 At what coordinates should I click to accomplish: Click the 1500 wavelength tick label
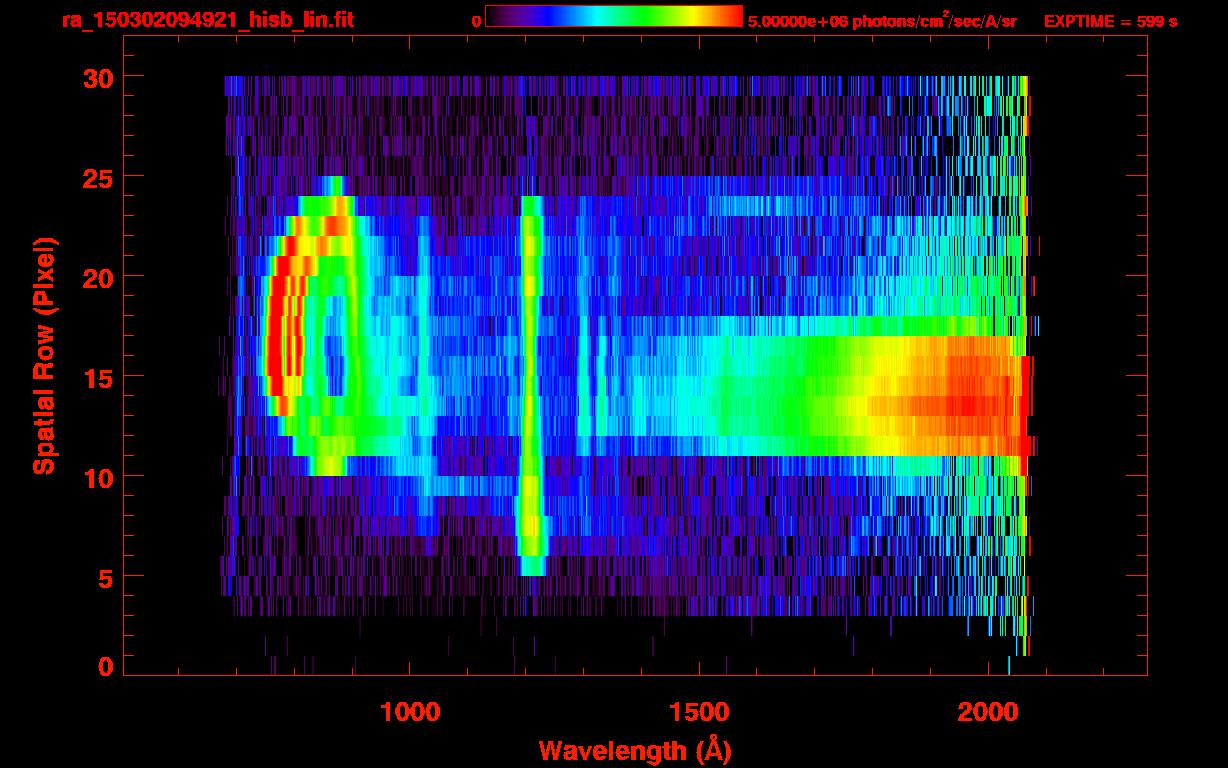(x=699, y=712)
